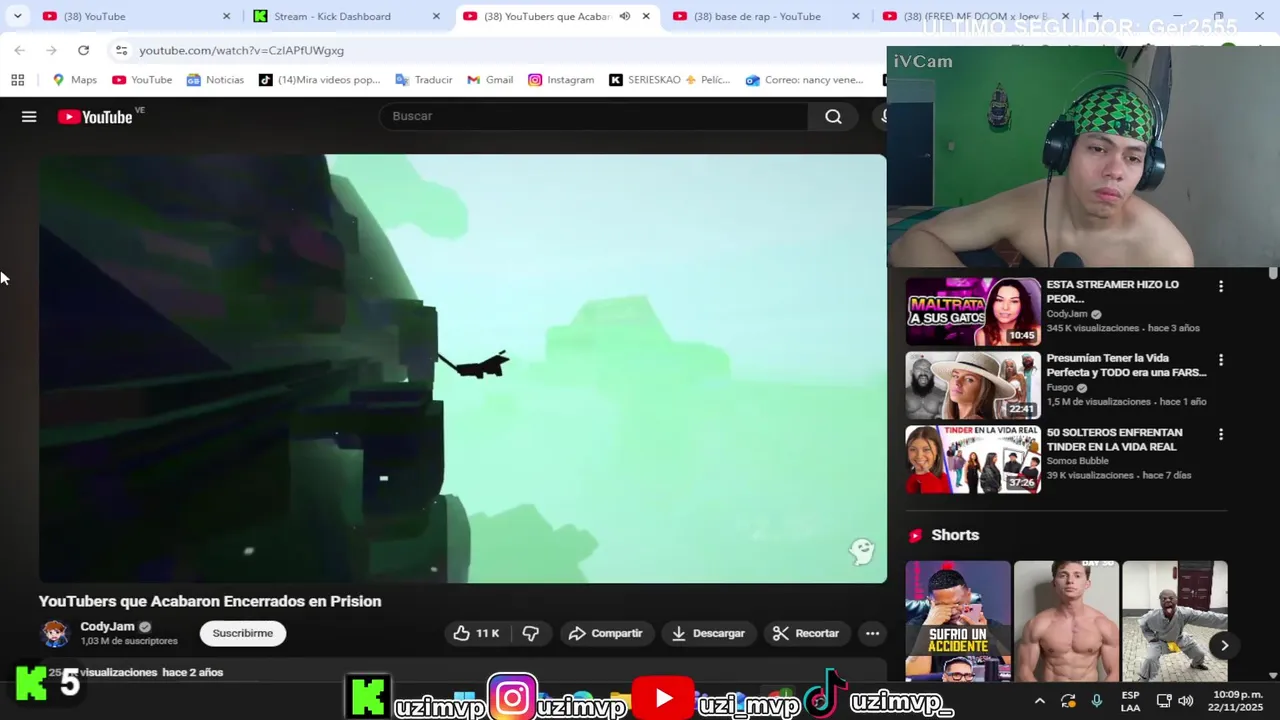Viewport: 1280px width, 720px height.
Task: Open a new browser tab with plus
Action: coord(1097,16)
